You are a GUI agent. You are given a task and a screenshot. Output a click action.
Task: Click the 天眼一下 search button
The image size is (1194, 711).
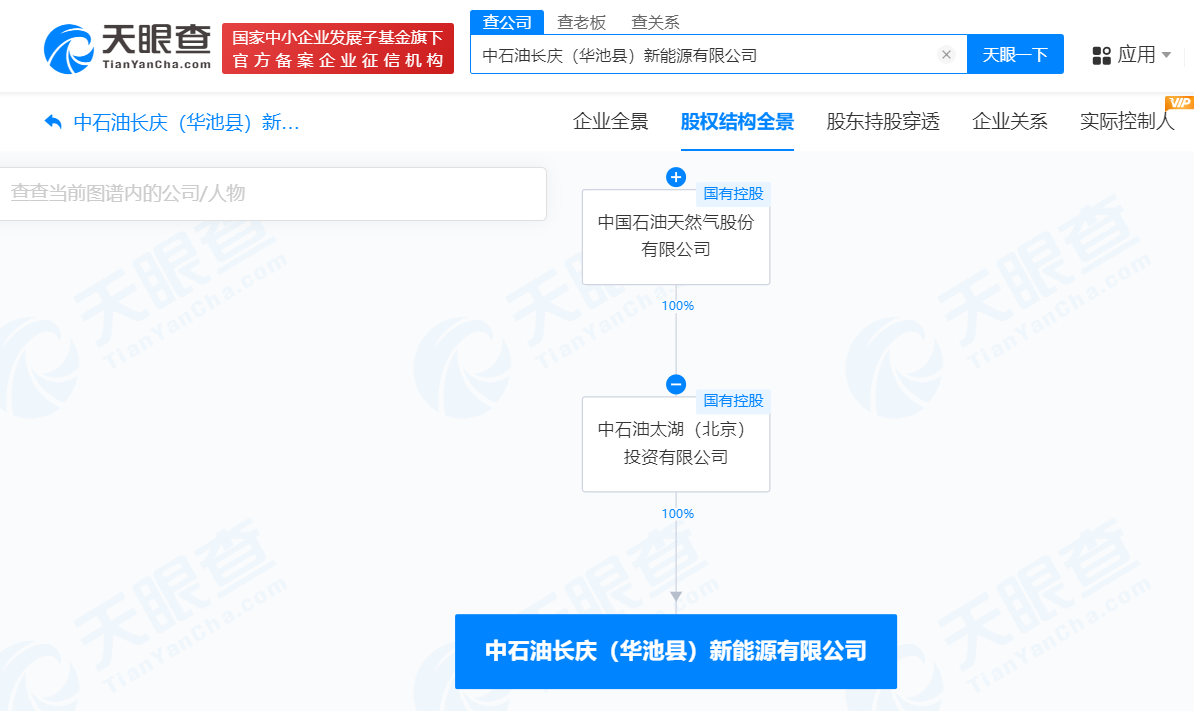1015,55
